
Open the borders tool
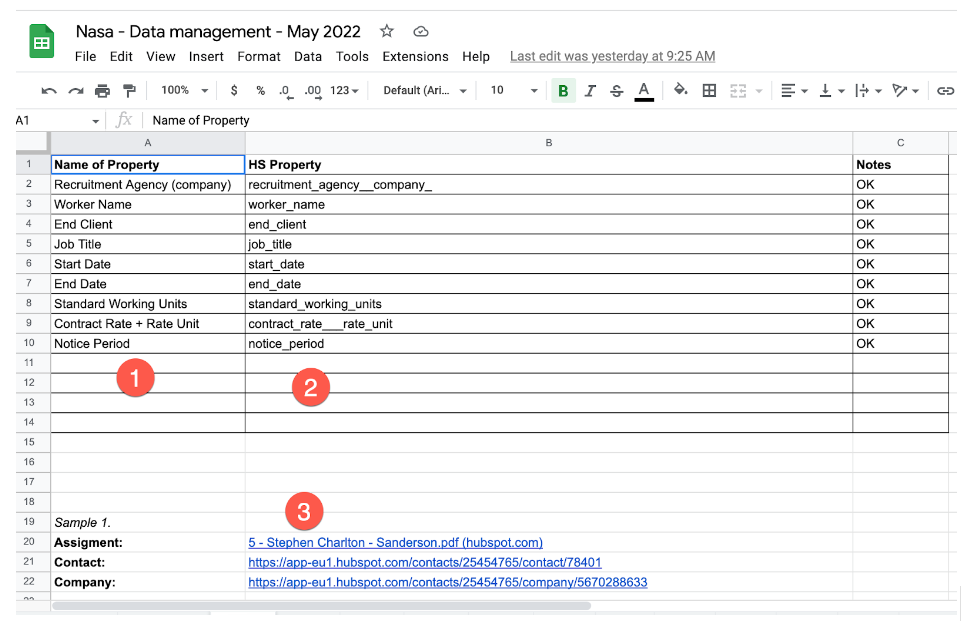click(x=709, y=91)
